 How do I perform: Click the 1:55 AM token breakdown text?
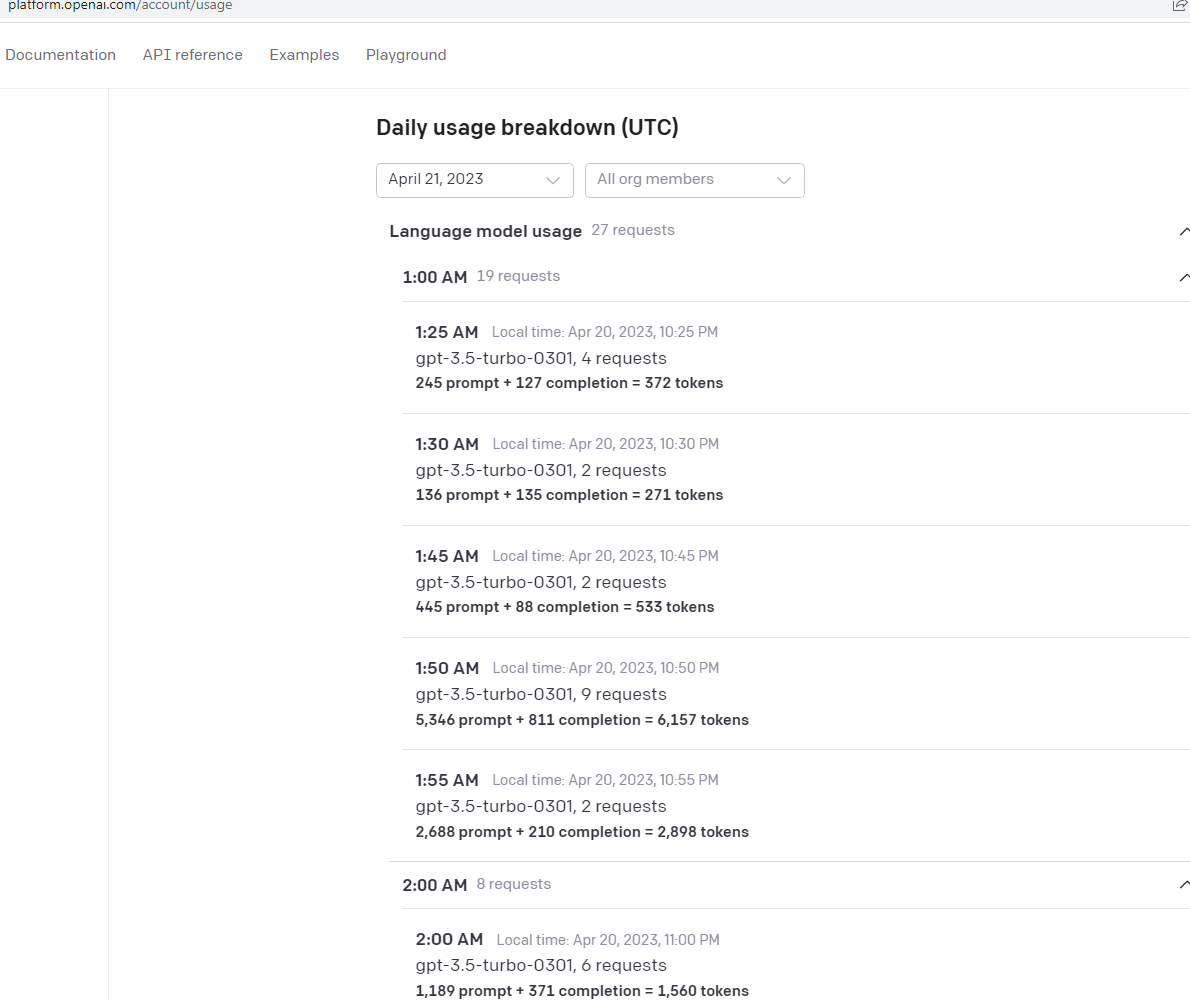coord(582,831)
